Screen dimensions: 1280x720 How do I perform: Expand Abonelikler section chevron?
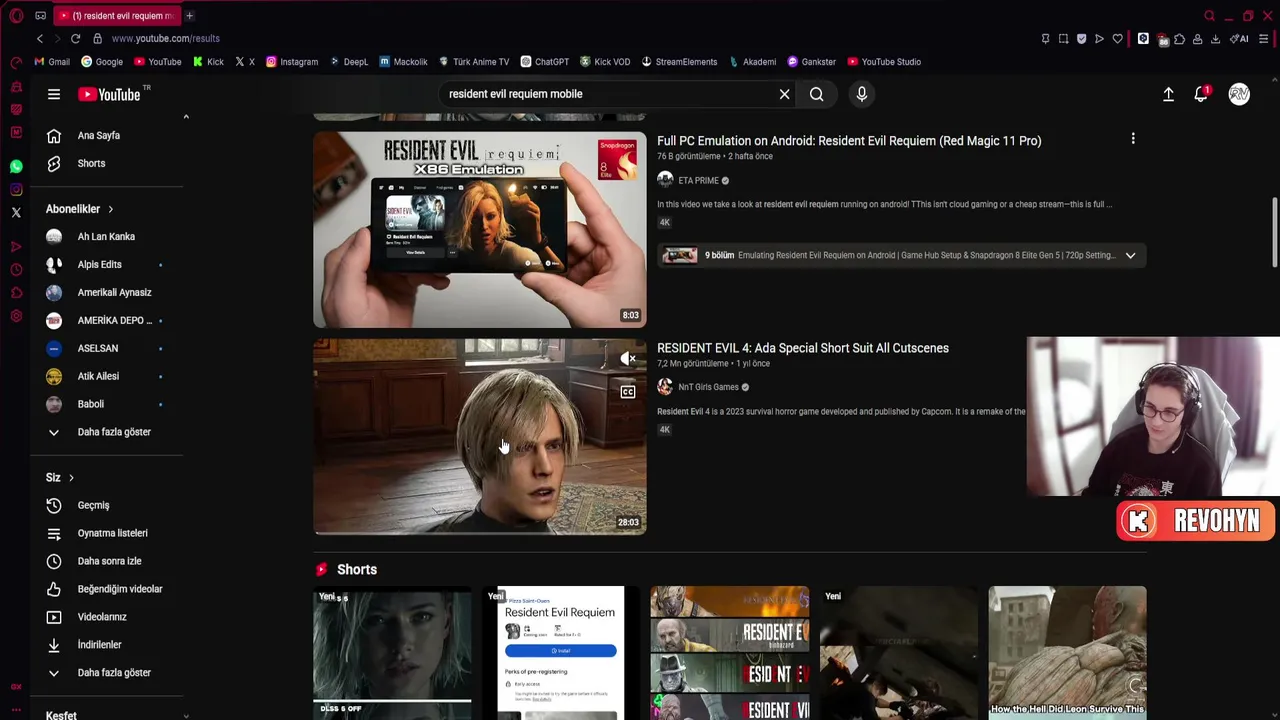click(x=110, y=209)
